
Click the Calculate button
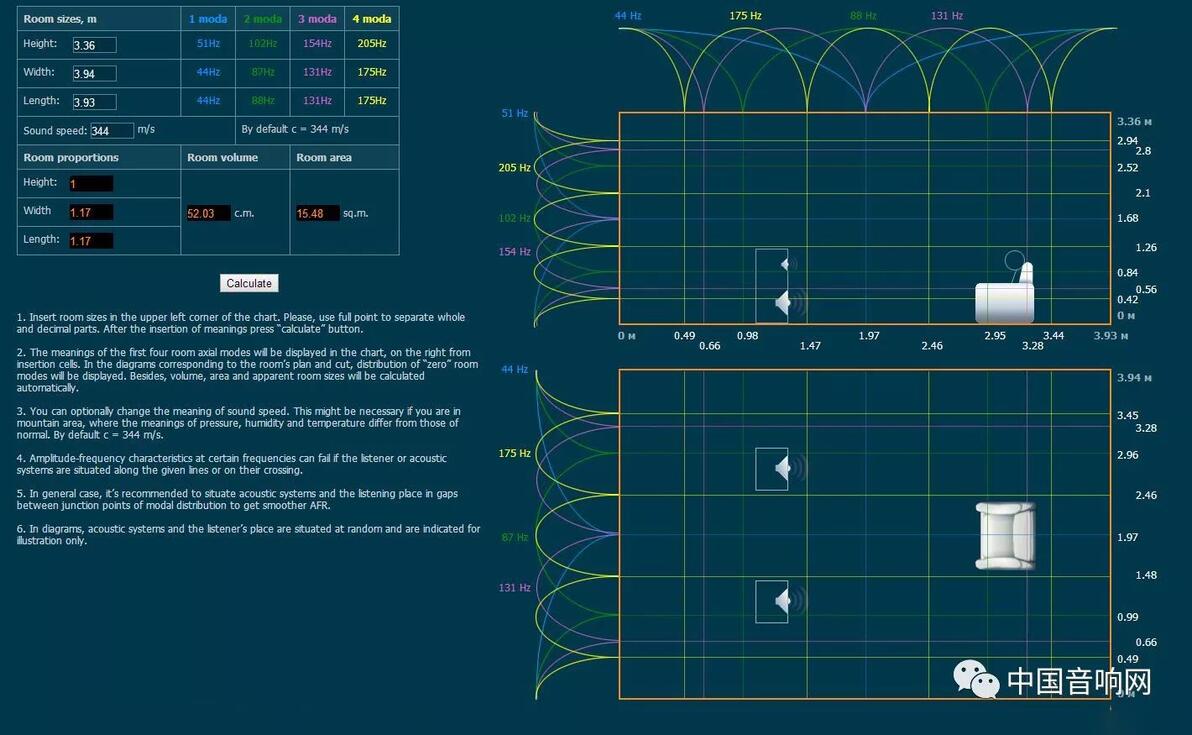(249, 283)
